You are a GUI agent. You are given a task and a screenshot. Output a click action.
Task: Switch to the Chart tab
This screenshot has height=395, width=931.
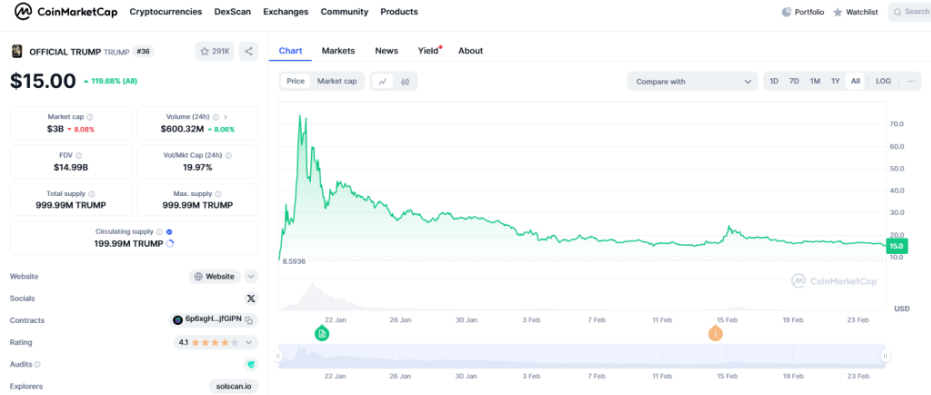pos(290,50)
